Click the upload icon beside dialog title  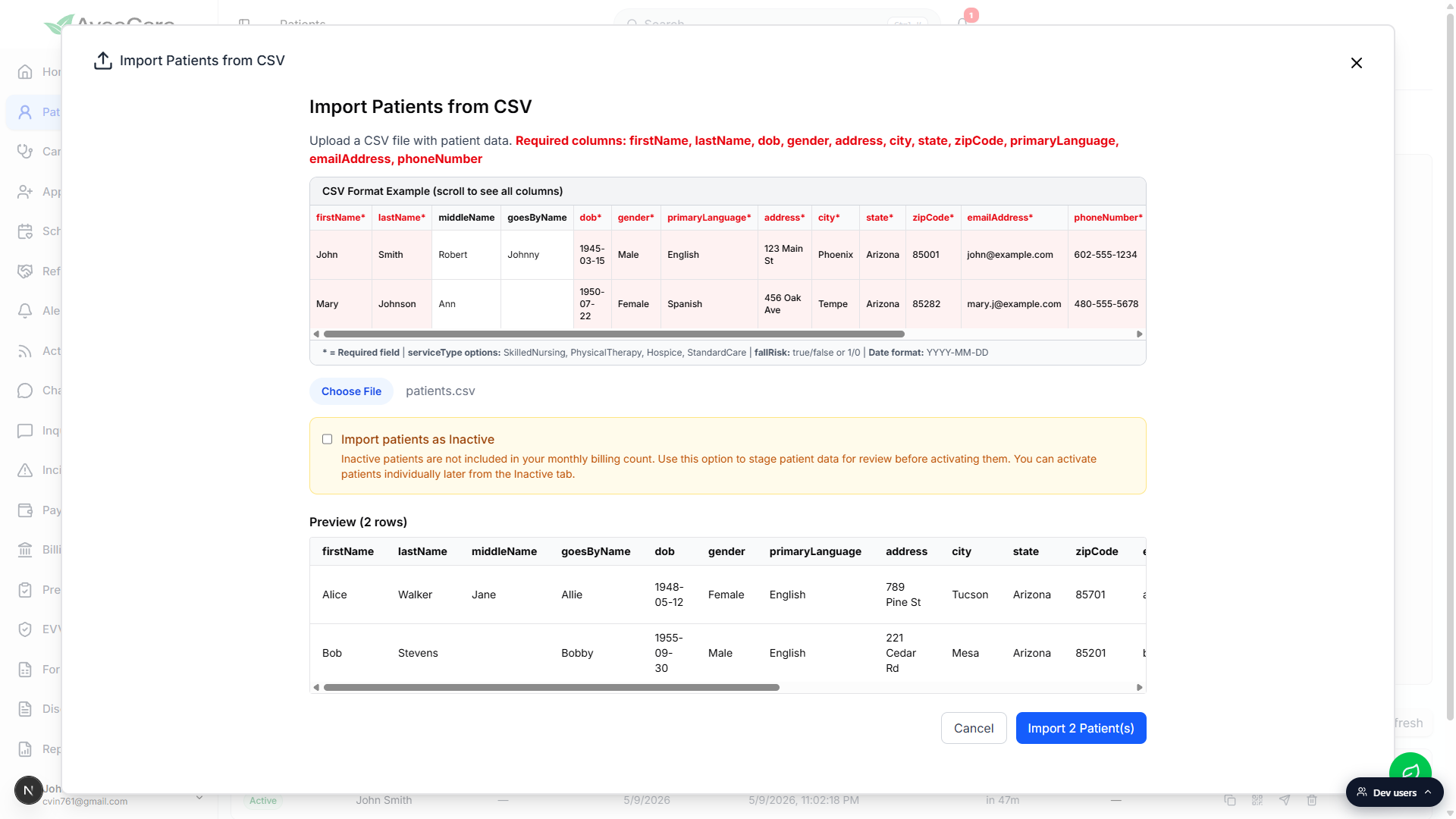103,61
